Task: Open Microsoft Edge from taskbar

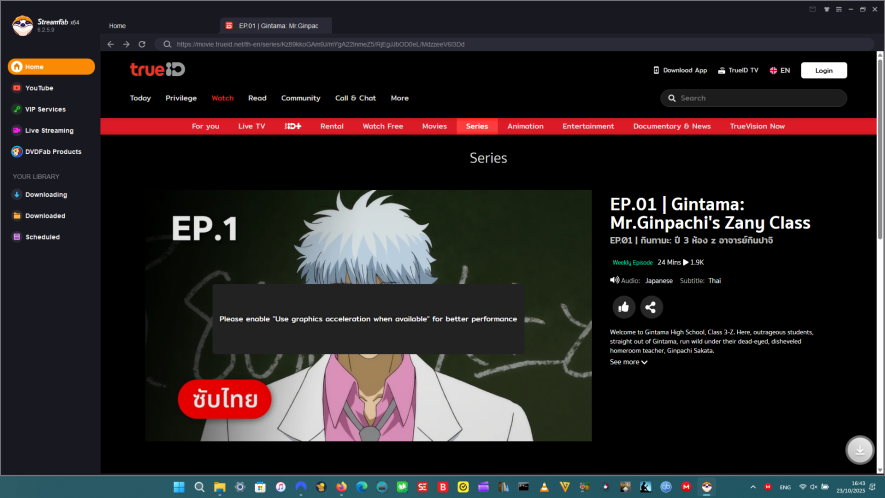Action: click(x=362, y=487)
